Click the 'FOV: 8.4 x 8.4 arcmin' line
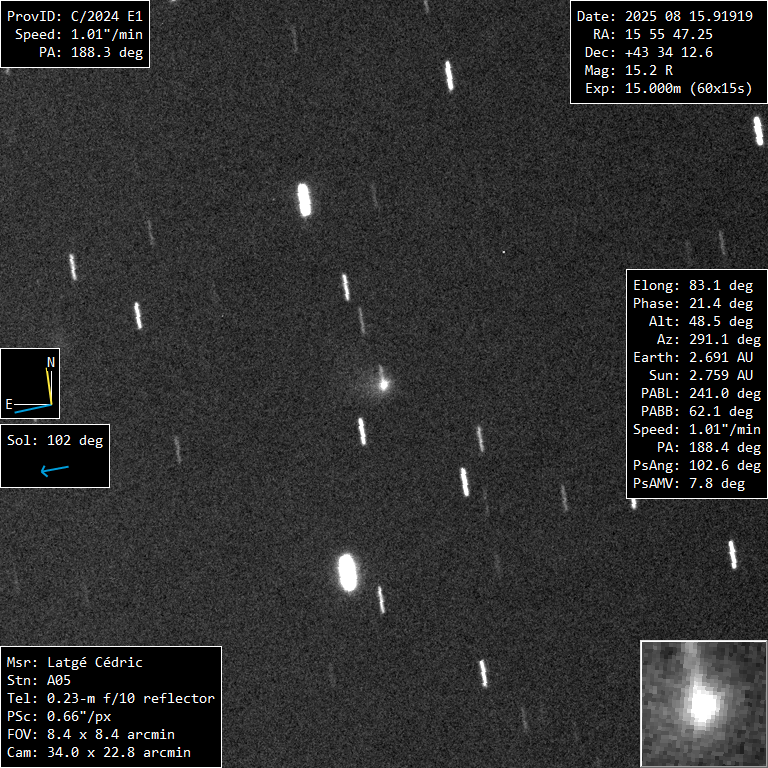The image size is (768, 768). (91, 735)
